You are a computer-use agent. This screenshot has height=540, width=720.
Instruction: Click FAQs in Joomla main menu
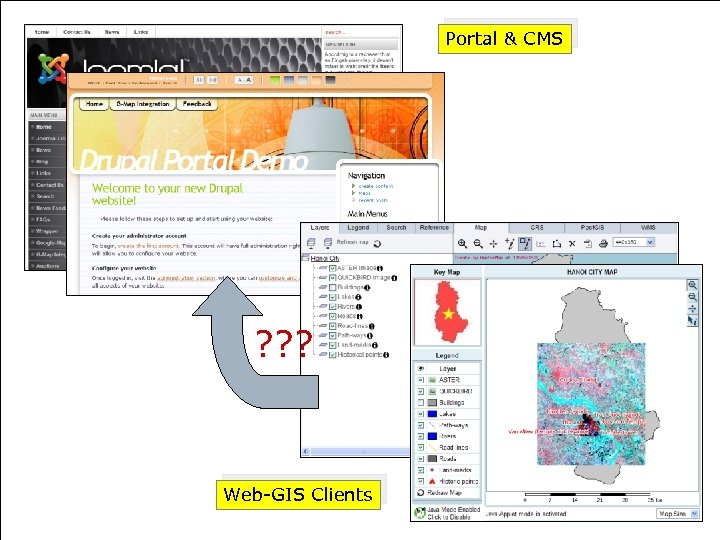43,219
